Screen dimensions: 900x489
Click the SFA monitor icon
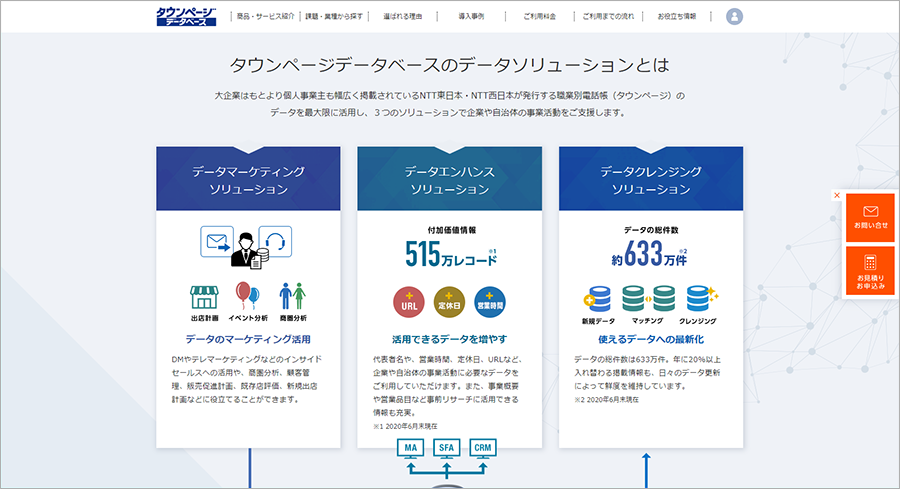coord(447,449)
